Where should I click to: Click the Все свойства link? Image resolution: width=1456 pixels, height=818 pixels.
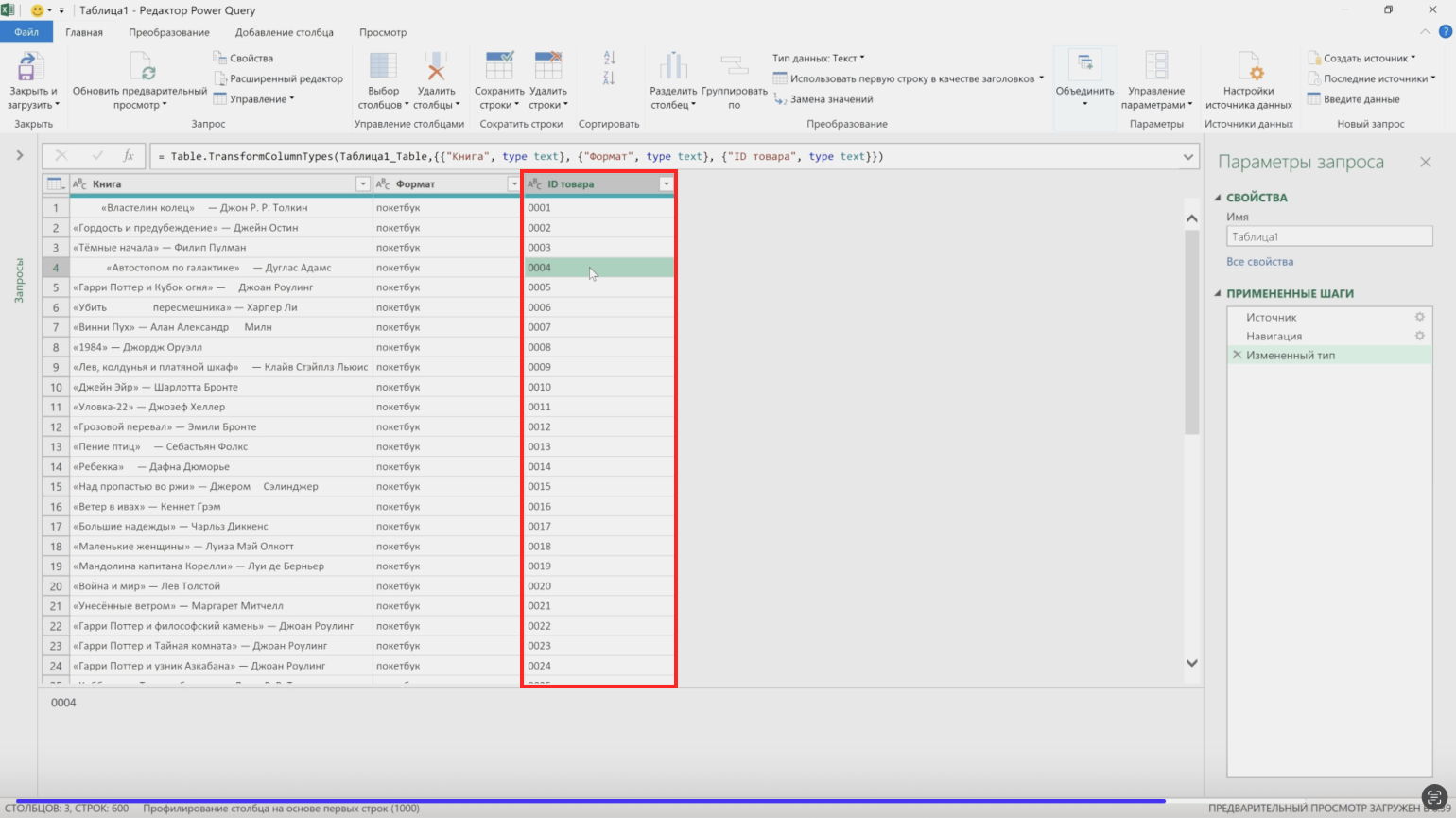(x=1259, y=262)
